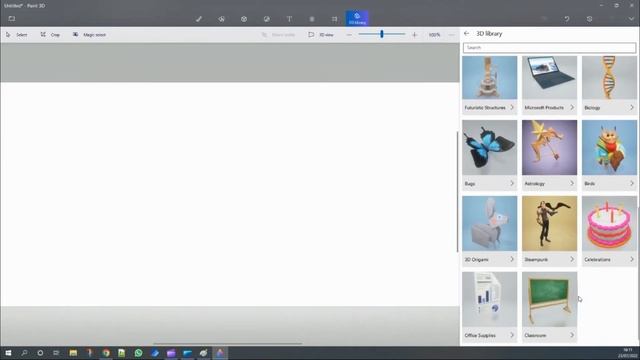
Task: Open File Explorer from taskbar
Action: point(73,353)
